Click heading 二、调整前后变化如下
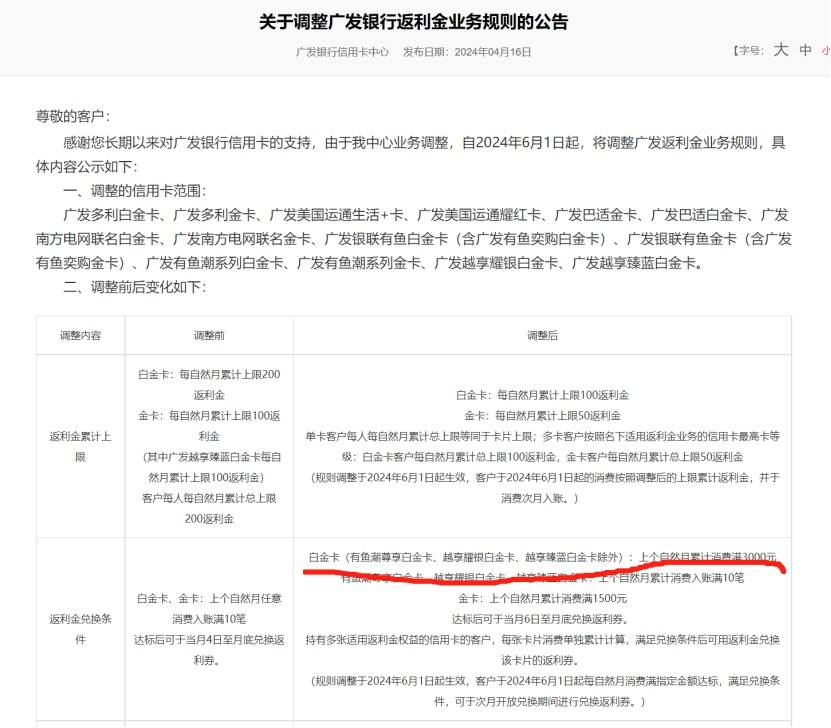This screenshot has height=728, width=831. click(x=135, y=287)
